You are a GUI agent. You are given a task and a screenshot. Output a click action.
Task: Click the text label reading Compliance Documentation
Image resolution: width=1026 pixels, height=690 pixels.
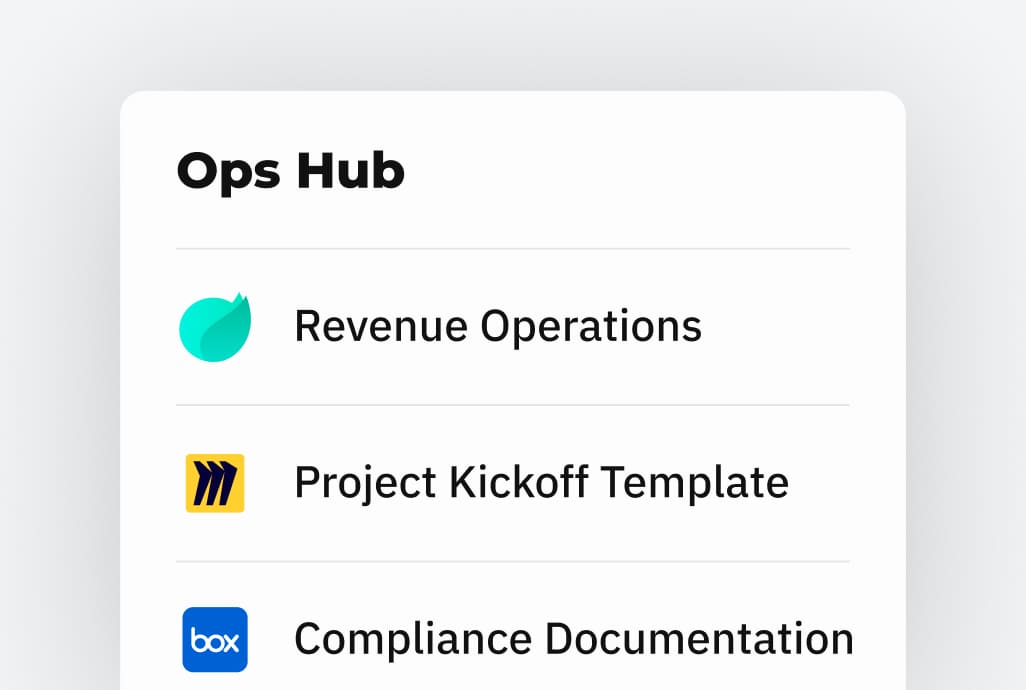pyautogui.click(x=573, y=638)
